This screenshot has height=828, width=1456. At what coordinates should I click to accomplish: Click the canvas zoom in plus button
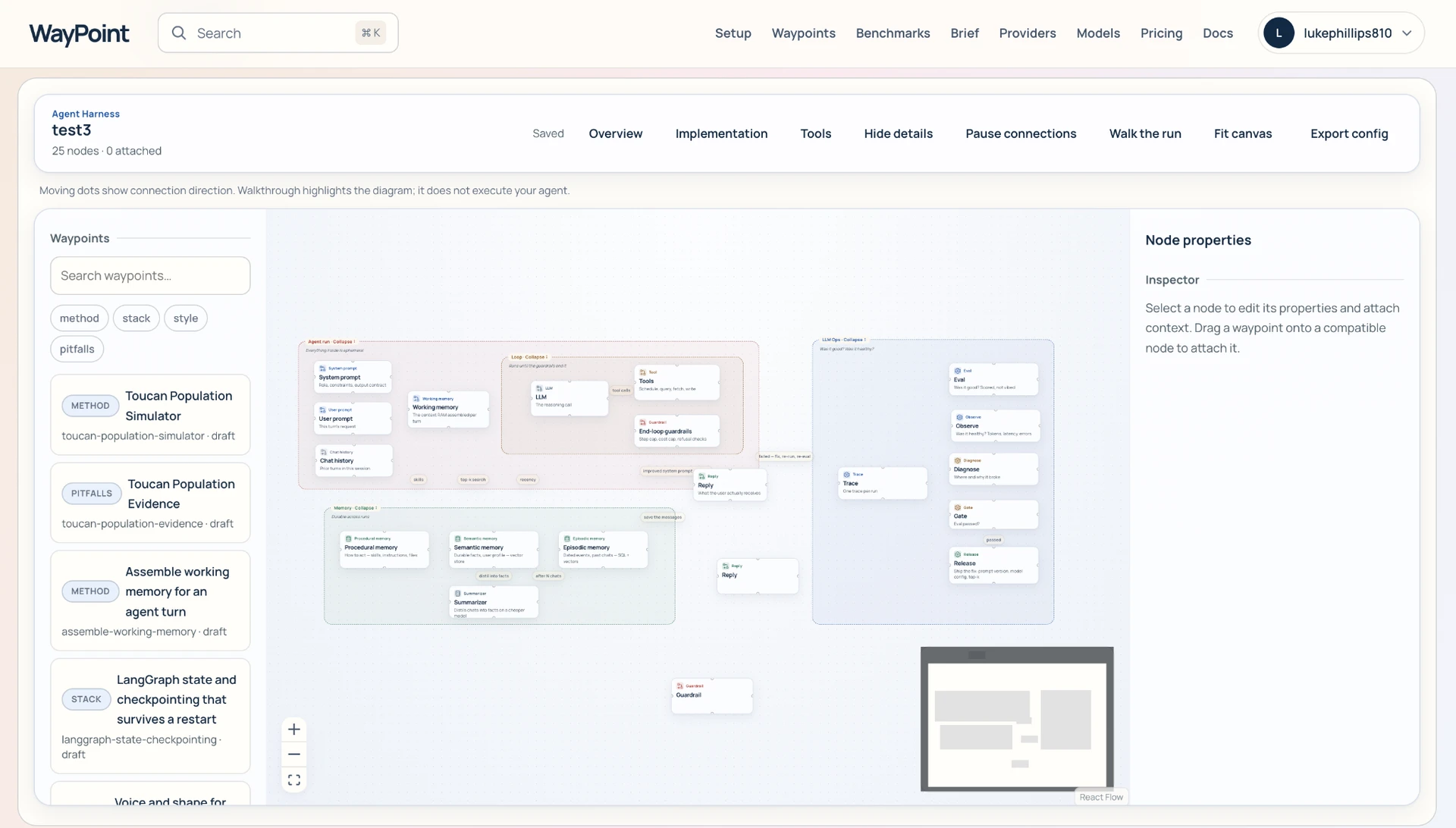294,729
